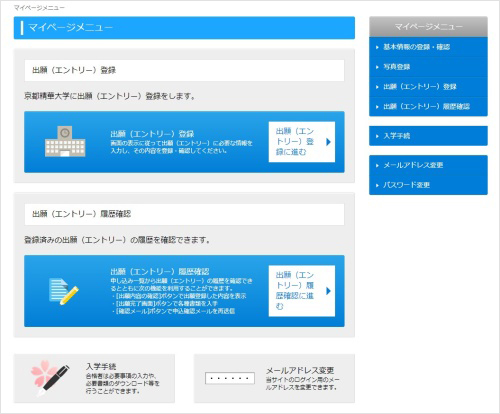Click the 出願（エントリー）履歴確認に進む button
The height and width of the screenshot is (414, 500).
click(x=302, y=291)
